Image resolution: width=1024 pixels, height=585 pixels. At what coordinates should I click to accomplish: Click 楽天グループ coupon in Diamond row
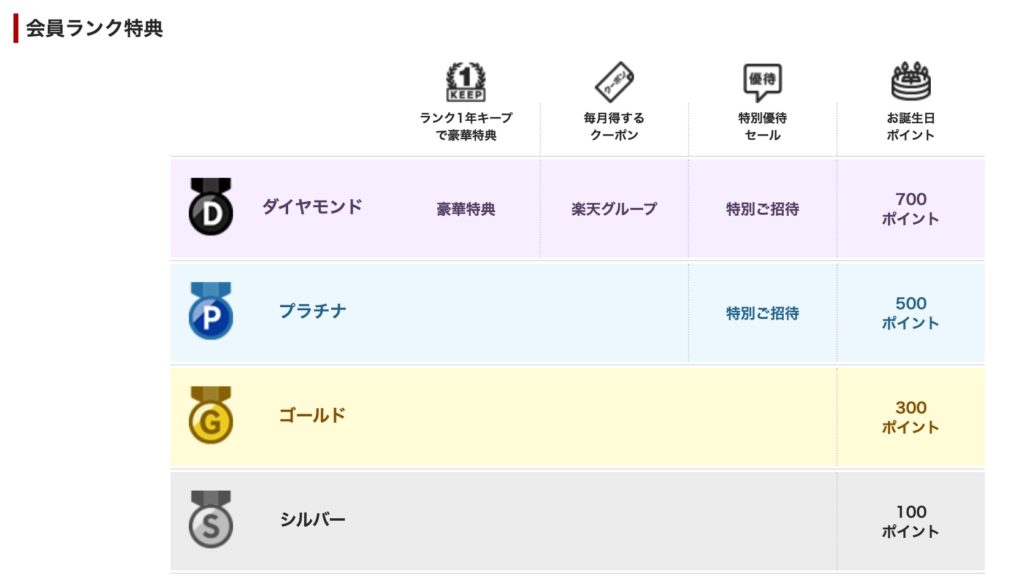614,209
